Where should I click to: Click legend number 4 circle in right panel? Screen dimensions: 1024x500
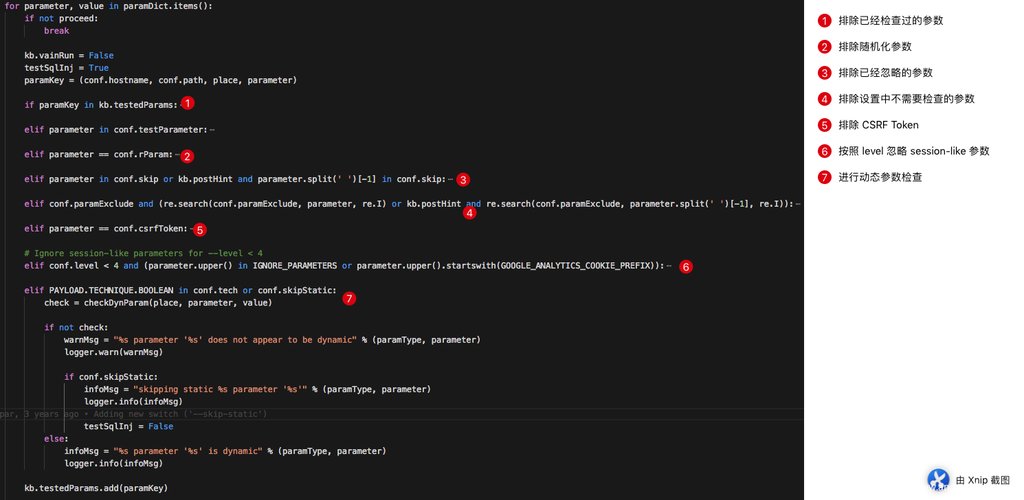(824, 99)
